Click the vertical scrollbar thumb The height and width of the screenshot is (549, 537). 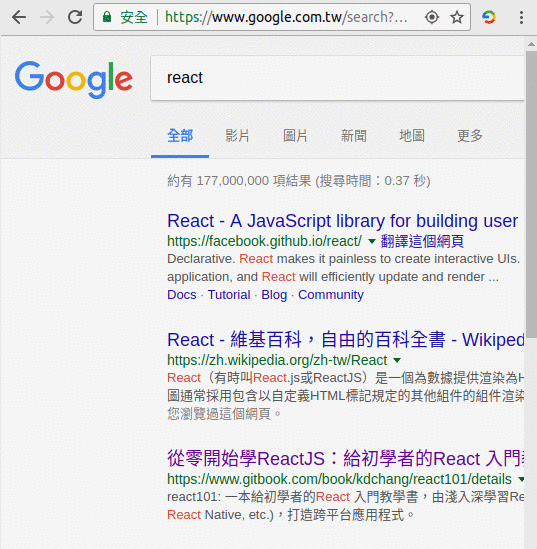(x=531, y=194)
